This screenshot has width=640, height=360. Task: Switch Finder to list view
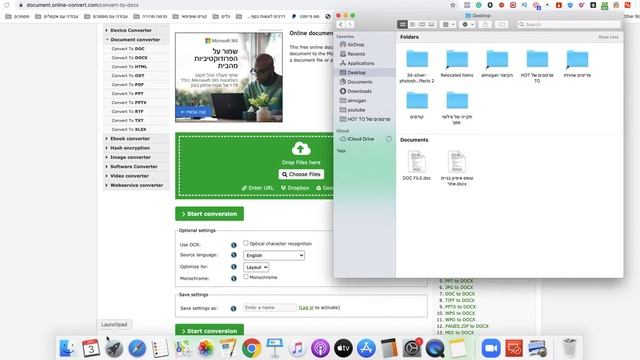pos(412,24)
